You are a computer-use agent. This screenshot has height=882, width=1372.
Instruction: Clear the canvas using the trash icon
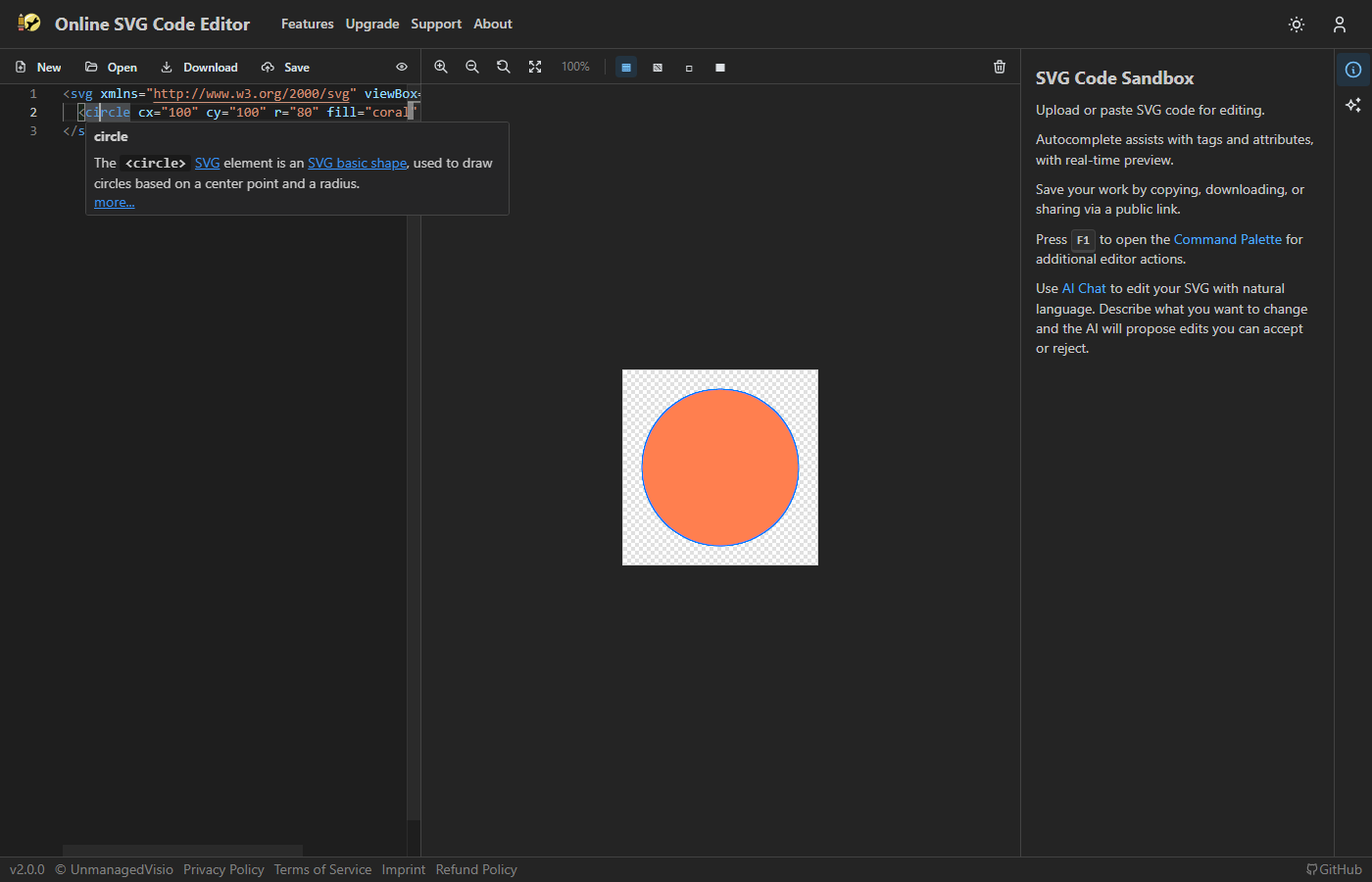(x=999, y=67)
